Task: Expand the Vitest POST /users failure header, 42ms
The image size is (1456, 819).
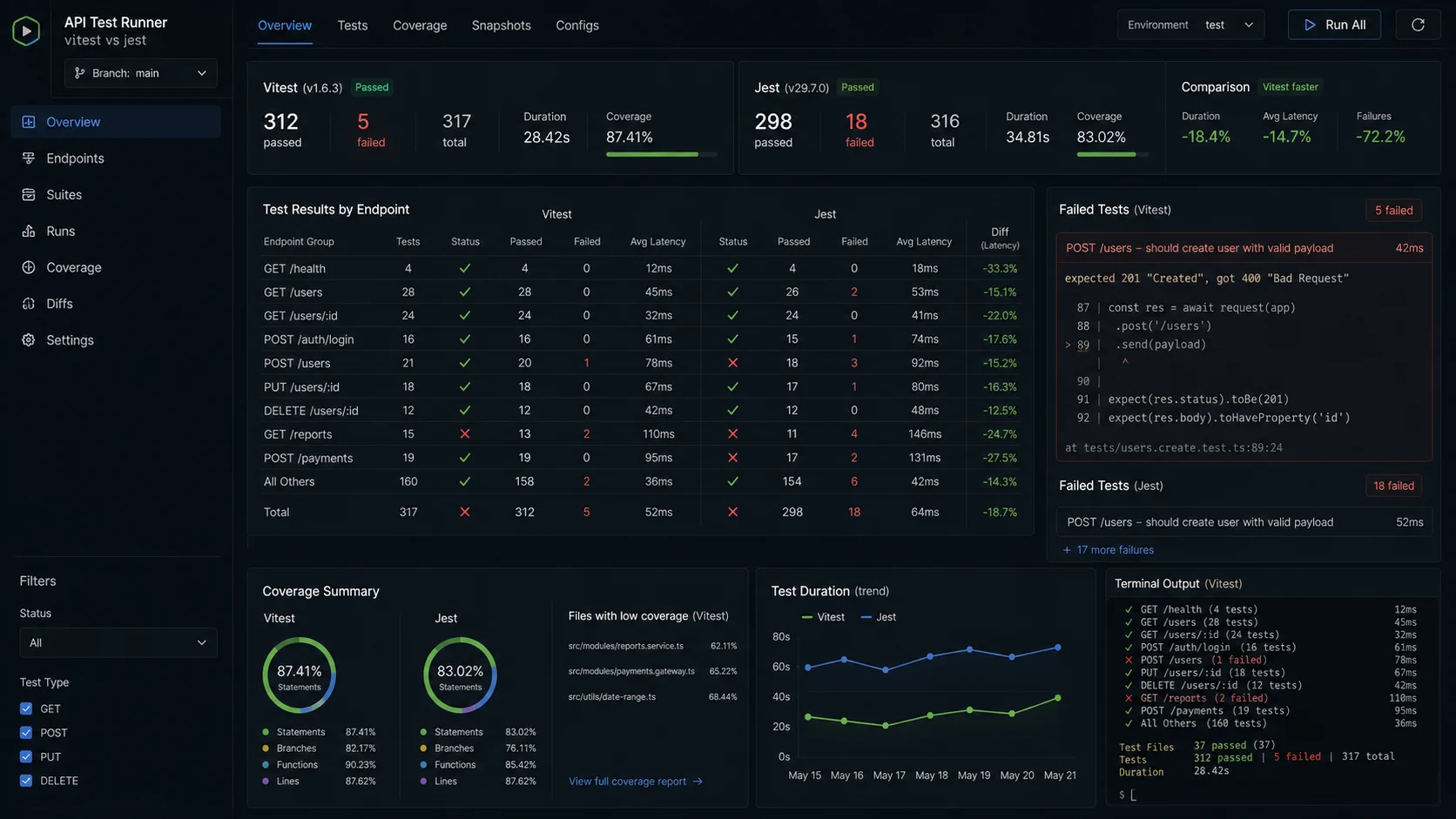Action: coord(1244,248)
